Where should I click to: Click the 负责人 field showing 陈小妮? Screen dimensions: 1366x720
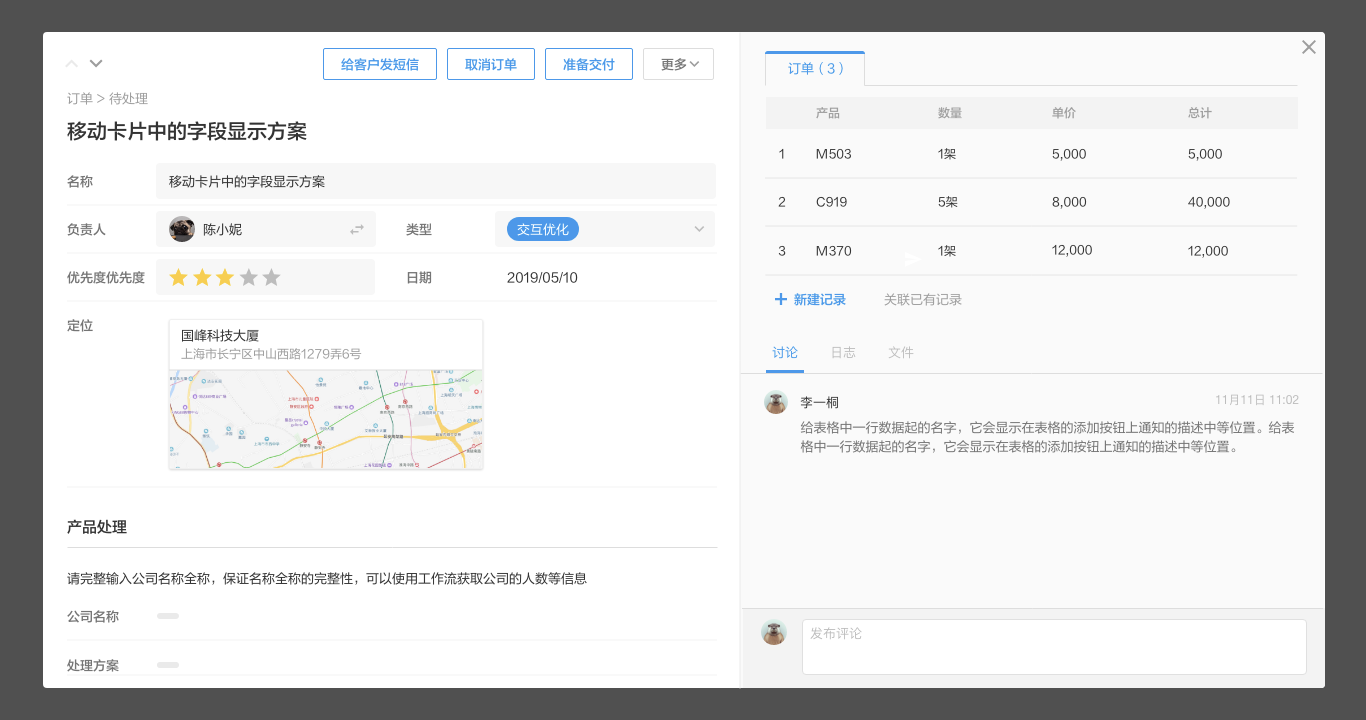[266, 229]
